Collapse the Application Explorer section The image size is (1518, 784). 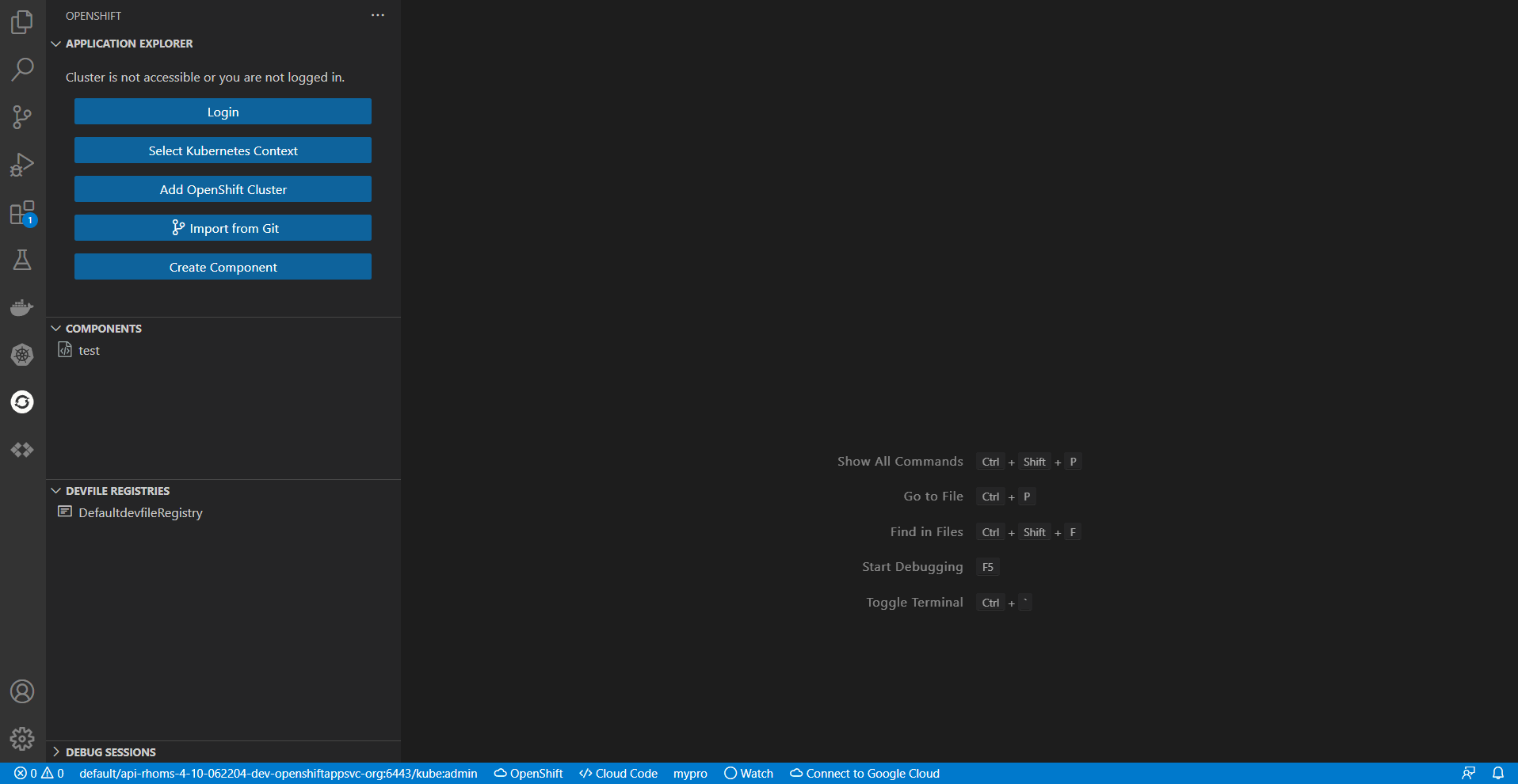[x=56, y=44]
